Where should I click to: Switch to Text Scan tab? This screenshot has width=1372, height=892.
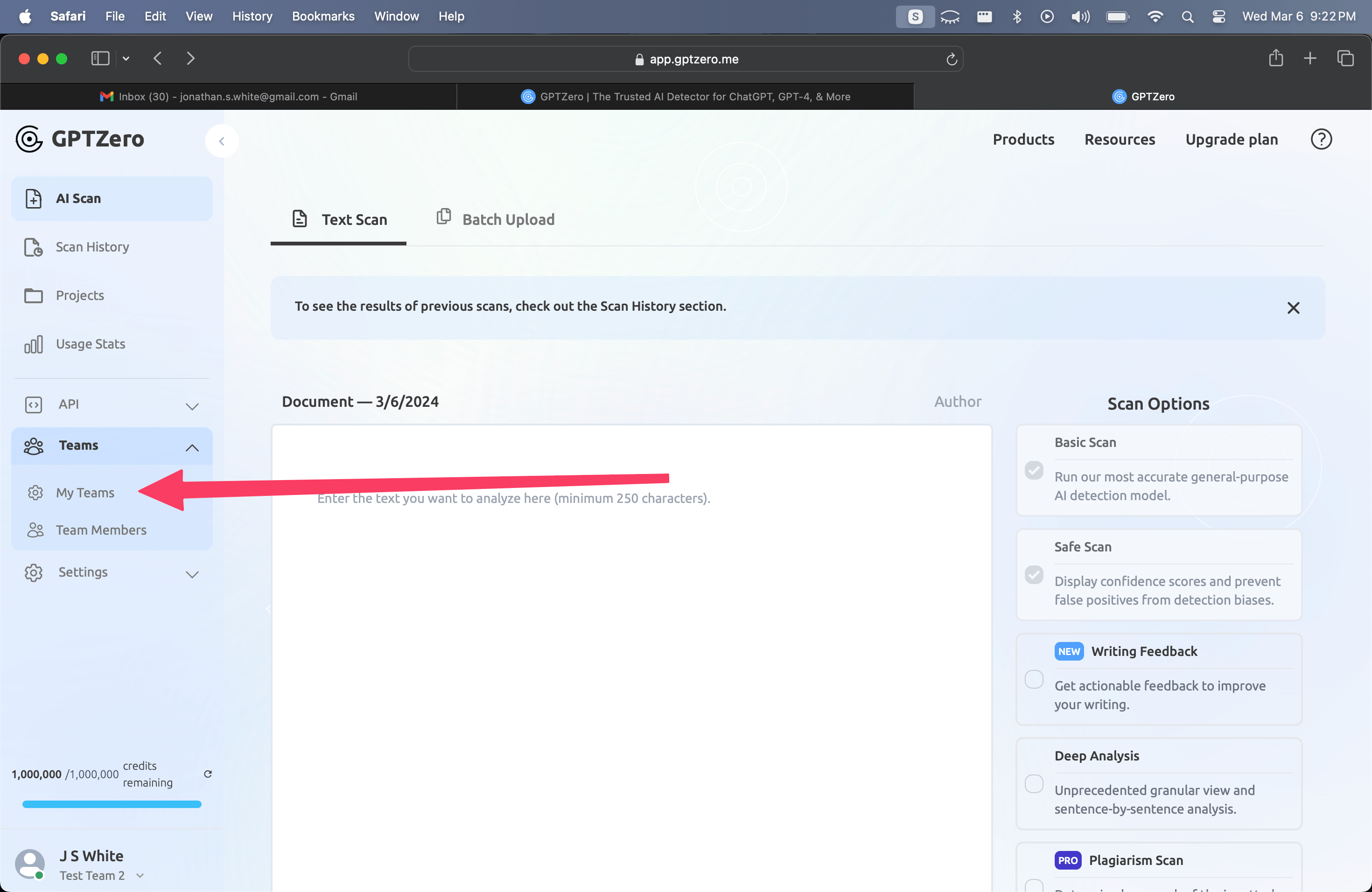(x=338, y=220)
